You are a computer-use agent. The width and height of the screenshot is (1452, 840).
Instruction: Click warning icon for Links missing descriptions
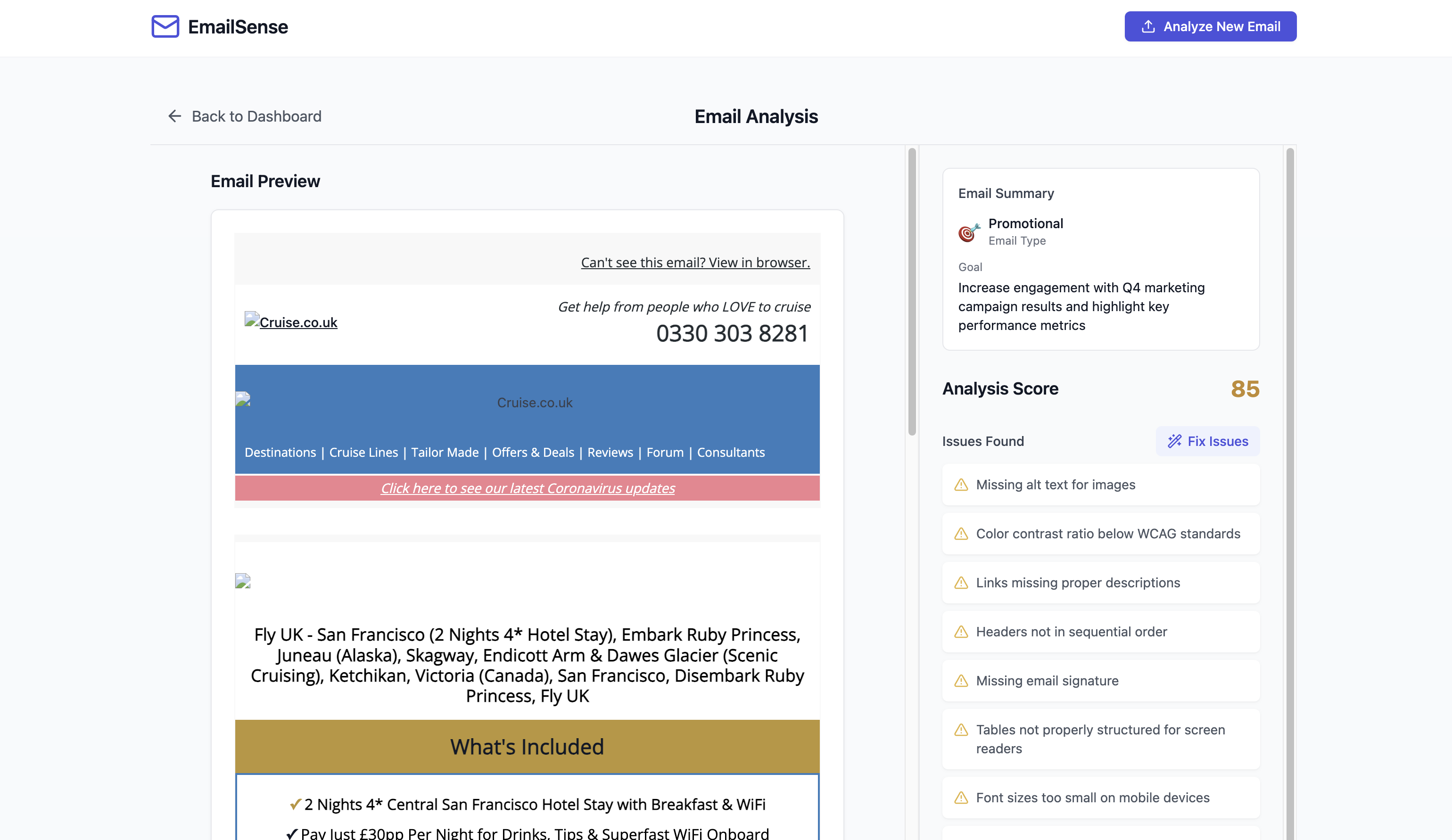click(961, 583)
